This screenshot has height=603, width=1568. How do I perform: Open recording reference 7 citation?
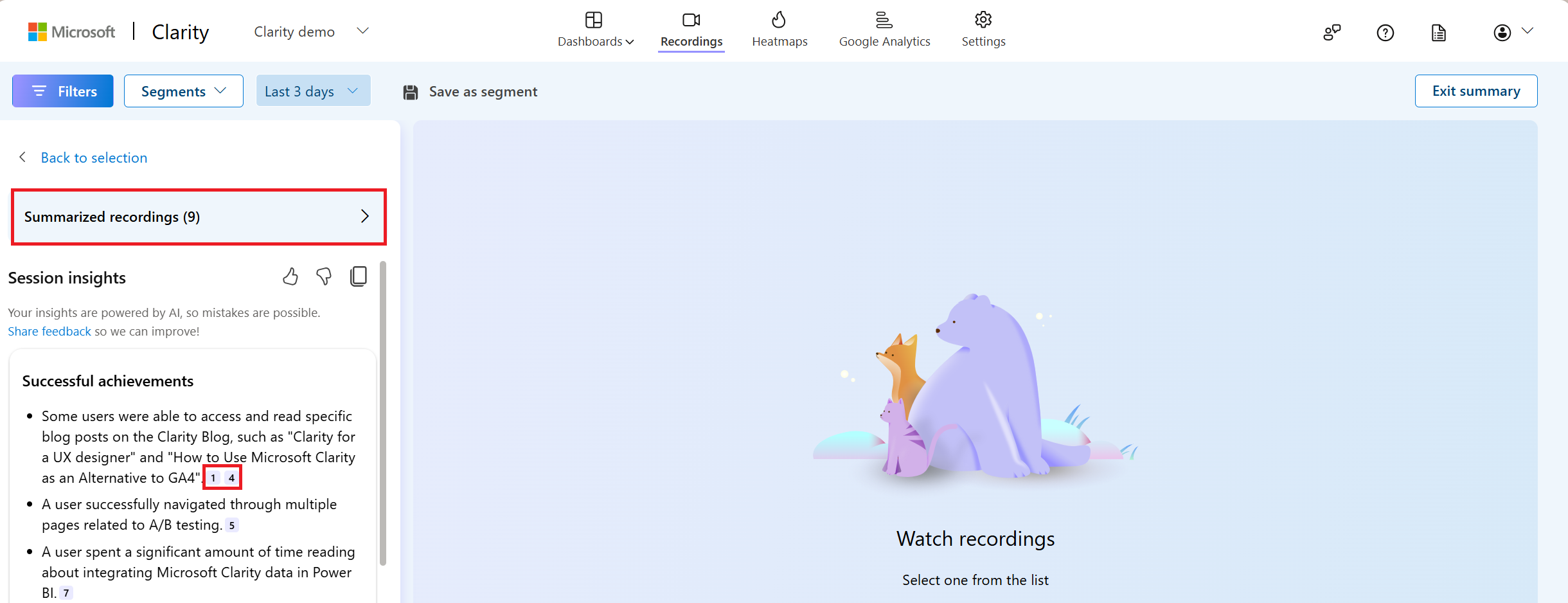click(66, 593)
